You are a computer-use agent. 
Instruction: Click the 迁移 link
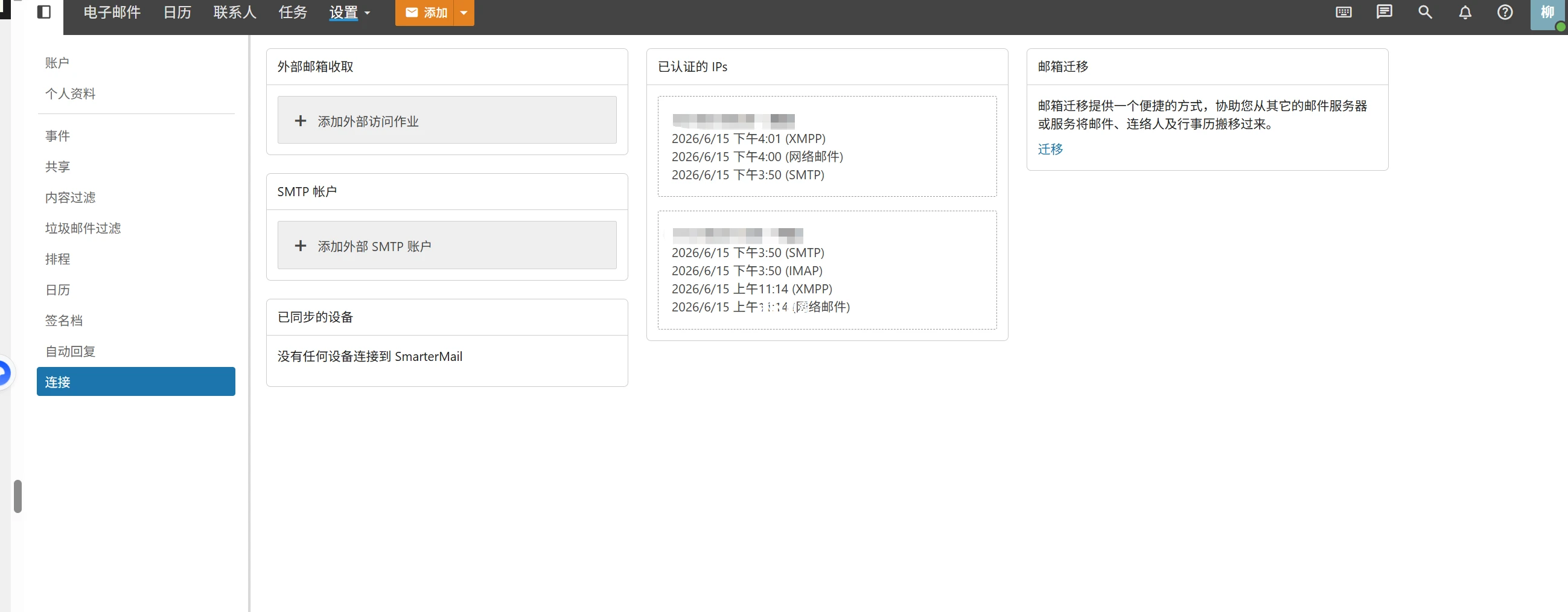1050,149
